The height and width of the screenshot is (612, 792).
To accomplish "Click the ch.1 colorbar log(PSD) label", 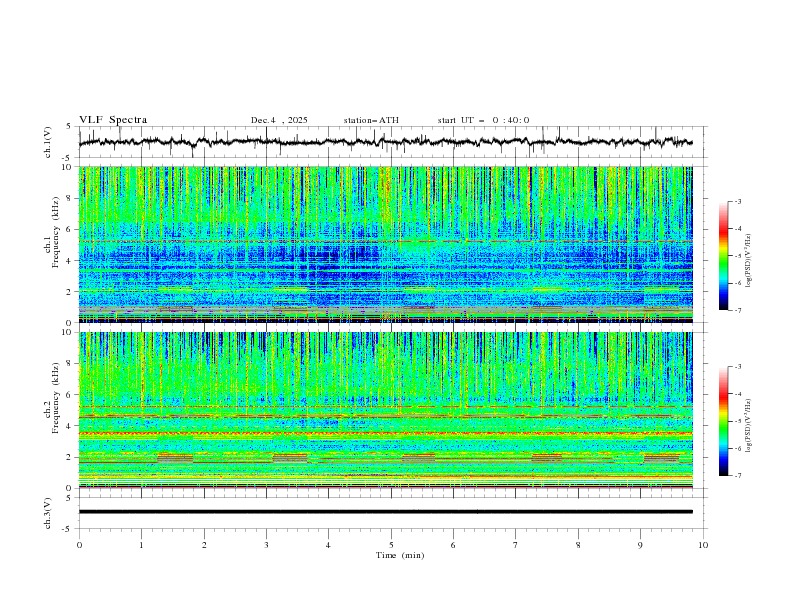I will 749,261.
